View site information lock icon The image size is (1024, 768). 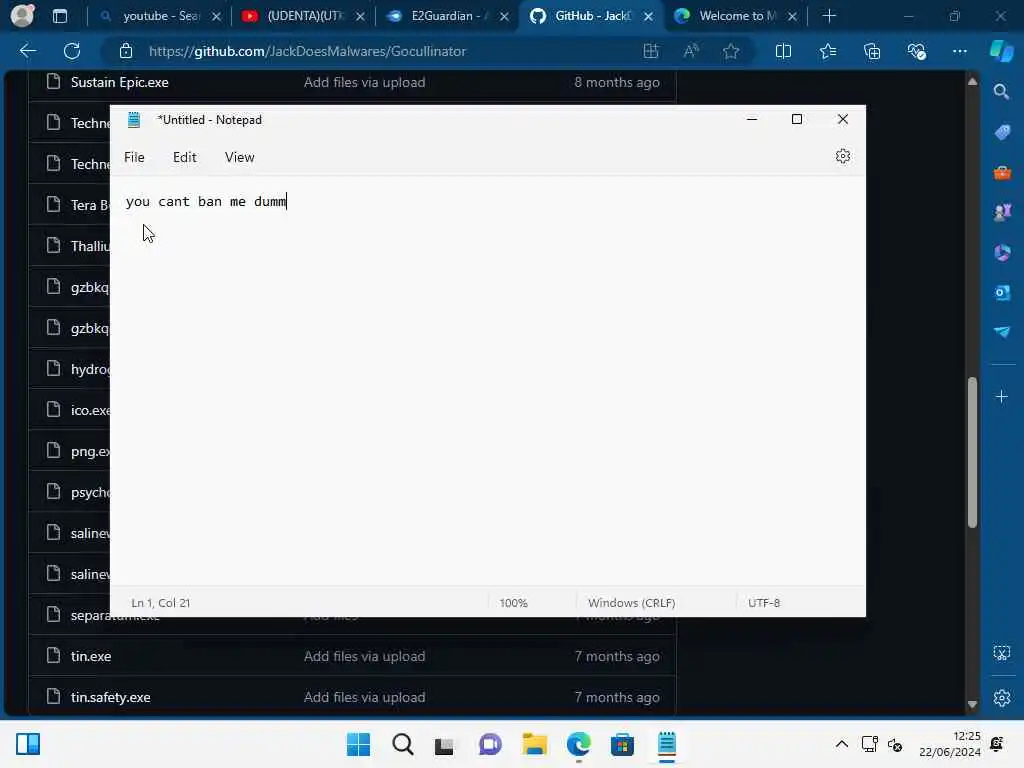(126, 51)
